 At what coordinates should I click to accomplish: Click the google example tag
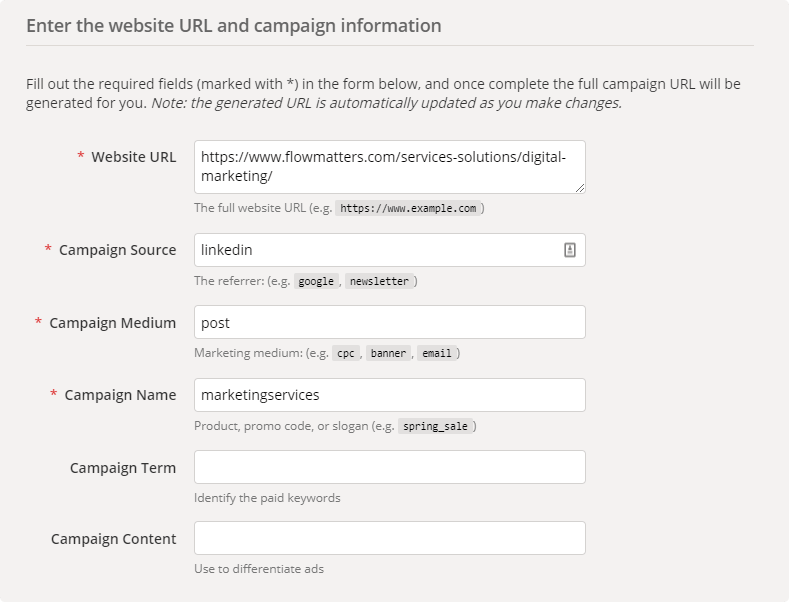[316, 282]
